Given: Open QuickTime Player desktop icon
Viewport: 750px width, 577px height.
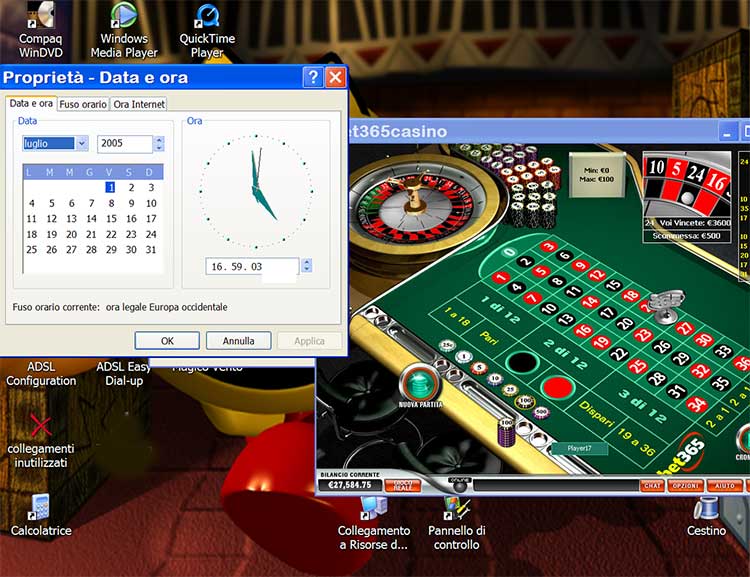Looking at the screenshot, I should tap(207, 30).
